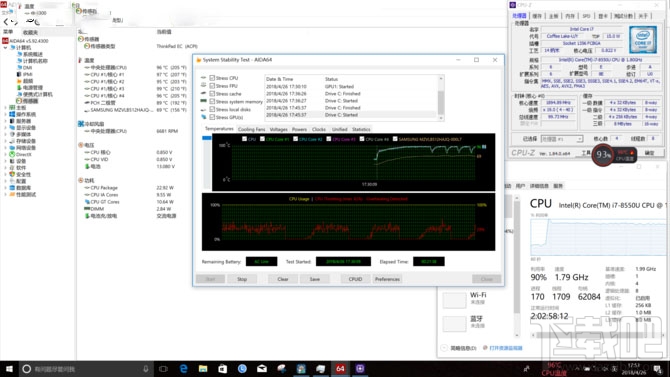
Task: Click the Cortana search circle icon
Action: [26, 368]
